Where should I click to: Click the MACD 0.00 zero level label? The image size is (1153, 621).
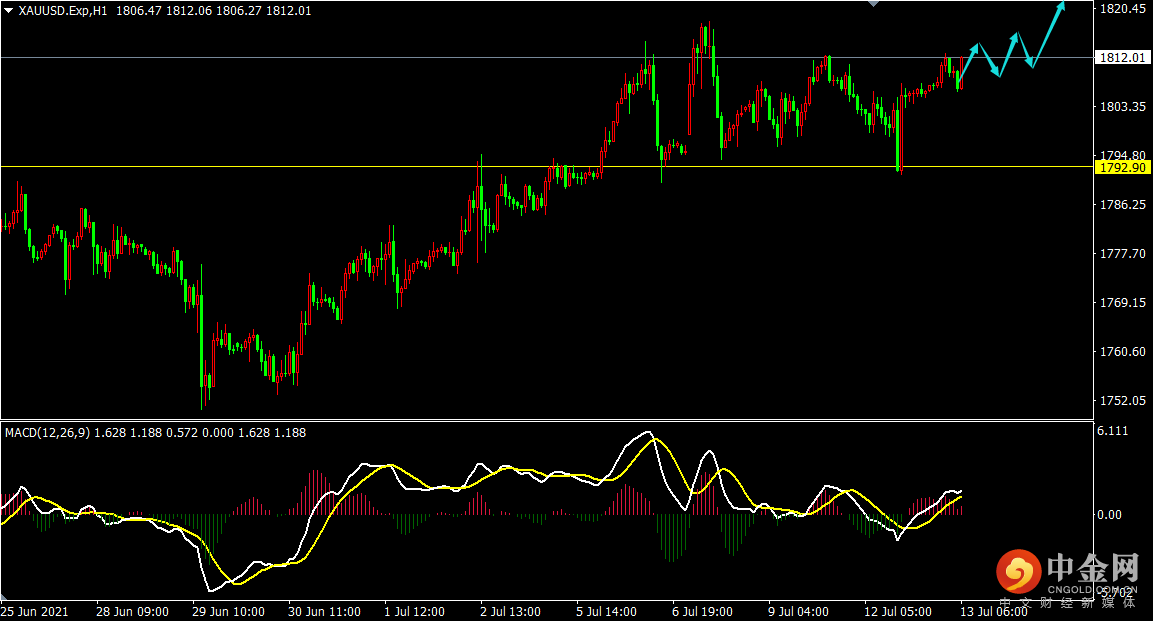tap(1110, 514)
